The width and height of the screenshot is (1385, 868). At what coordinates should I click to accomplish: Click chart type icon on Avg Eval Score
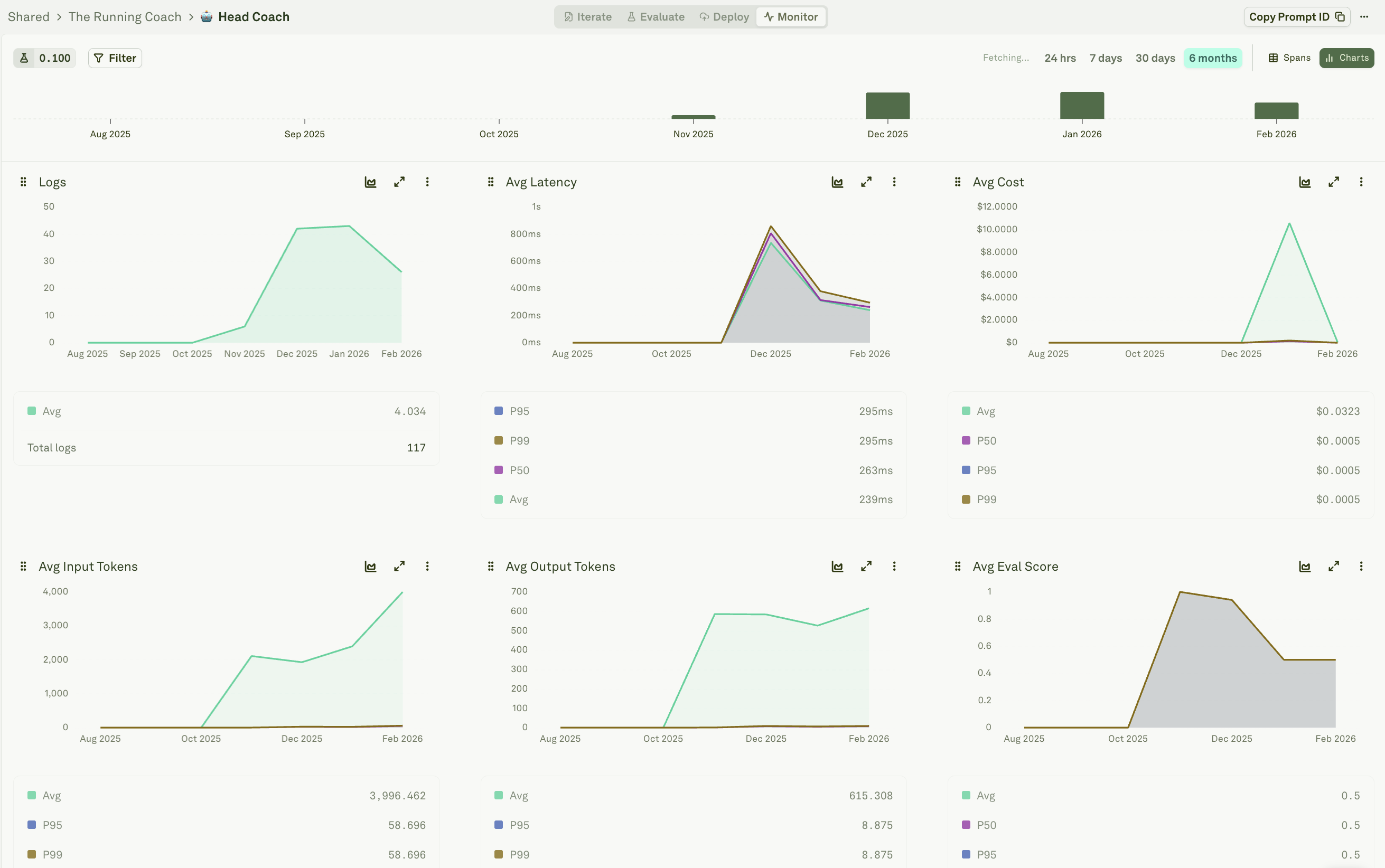pos(1305,567)
